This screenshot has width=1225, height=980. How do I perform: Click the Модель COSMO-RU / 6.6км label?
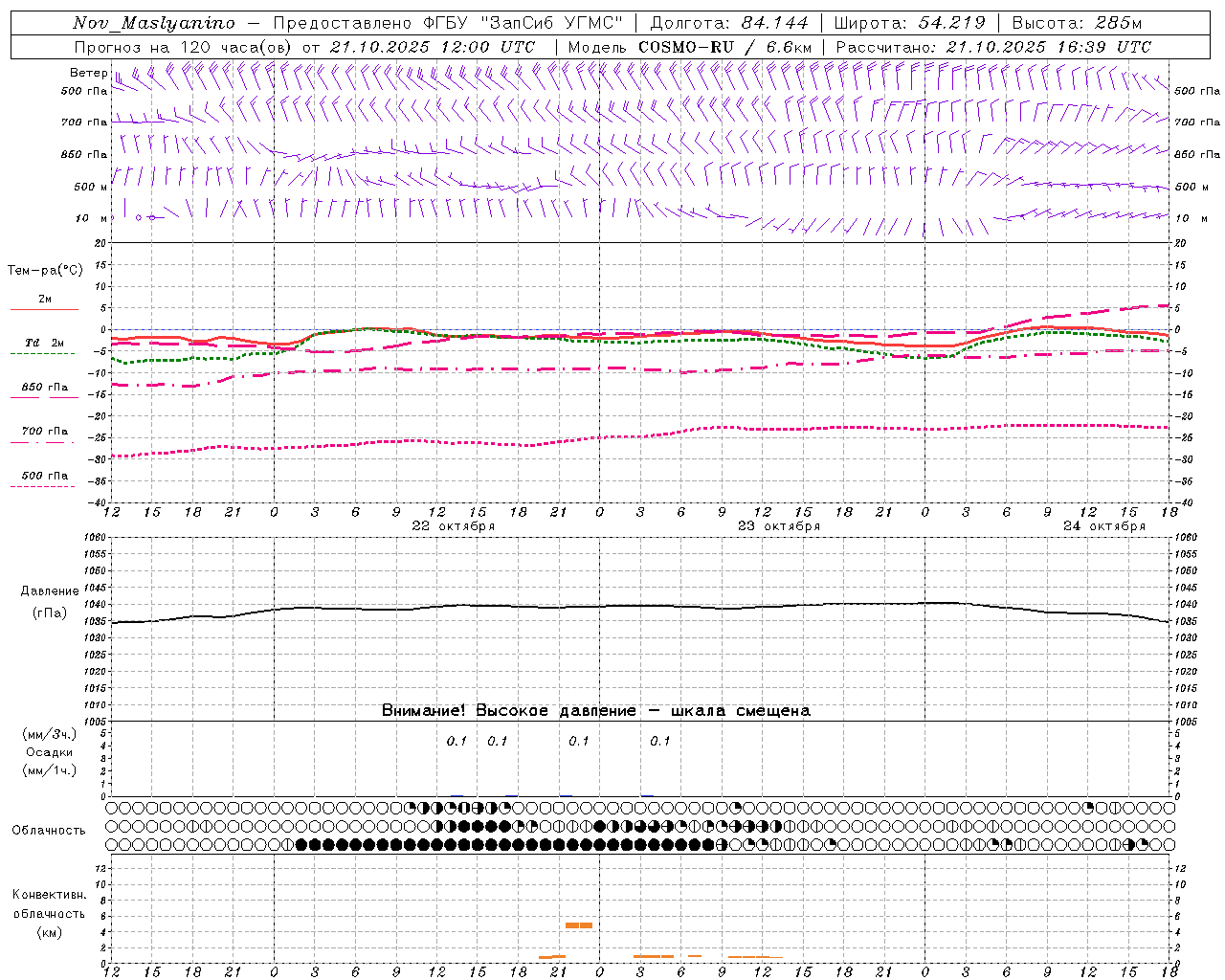pyautogui.click(x=690, y=47)
